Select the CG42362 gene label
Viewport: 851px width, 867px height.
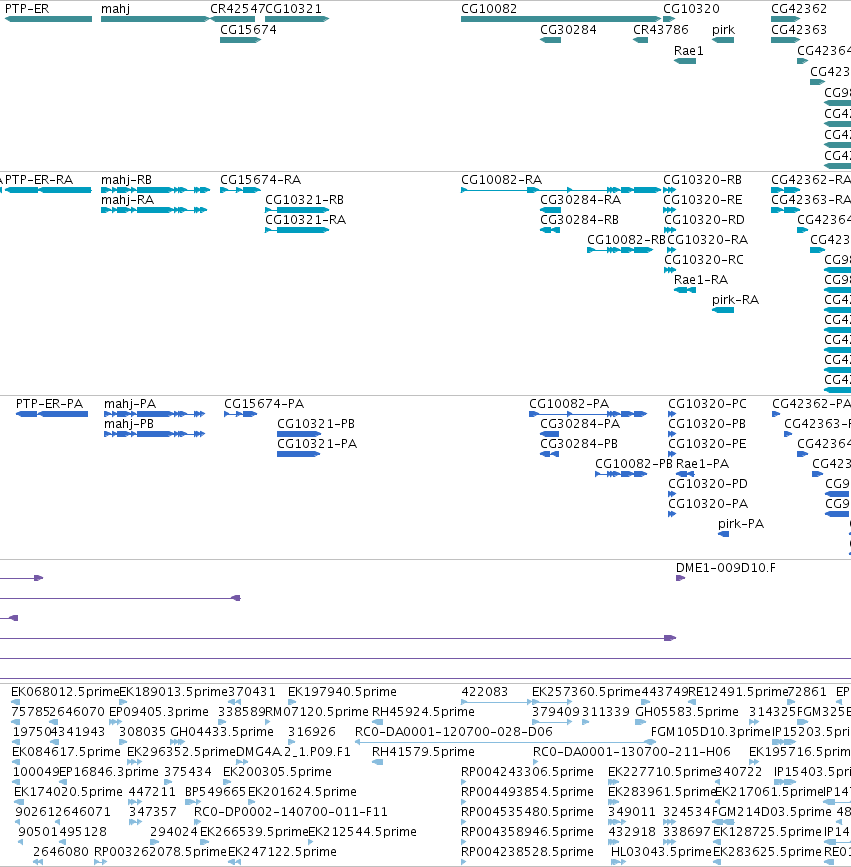pyautogui.click(x=799, y=9)
